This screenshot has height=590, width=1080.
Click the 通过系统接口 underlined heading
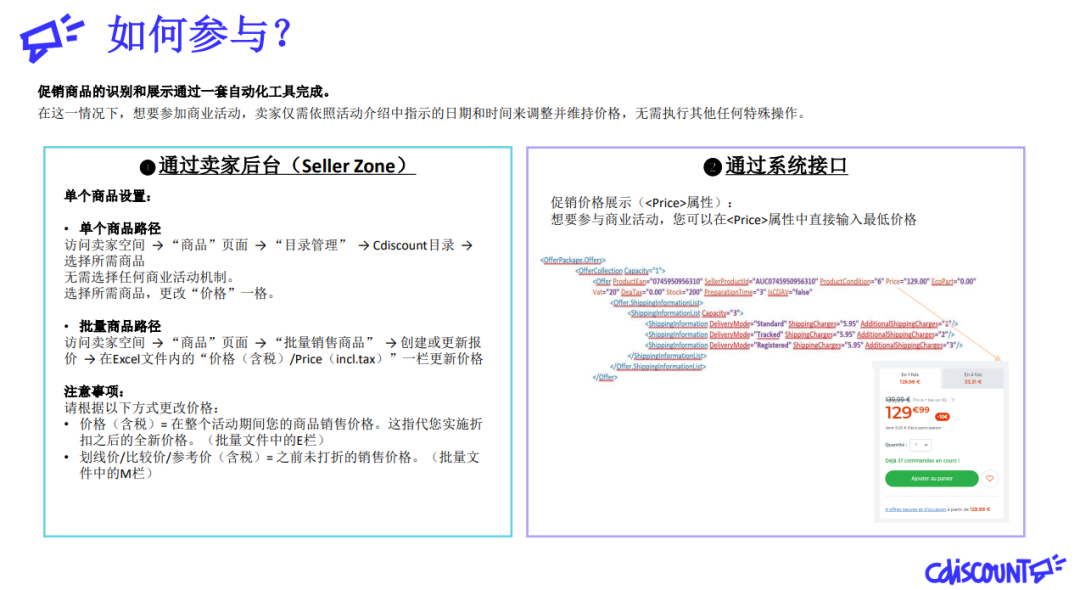(x=786, y=166)
